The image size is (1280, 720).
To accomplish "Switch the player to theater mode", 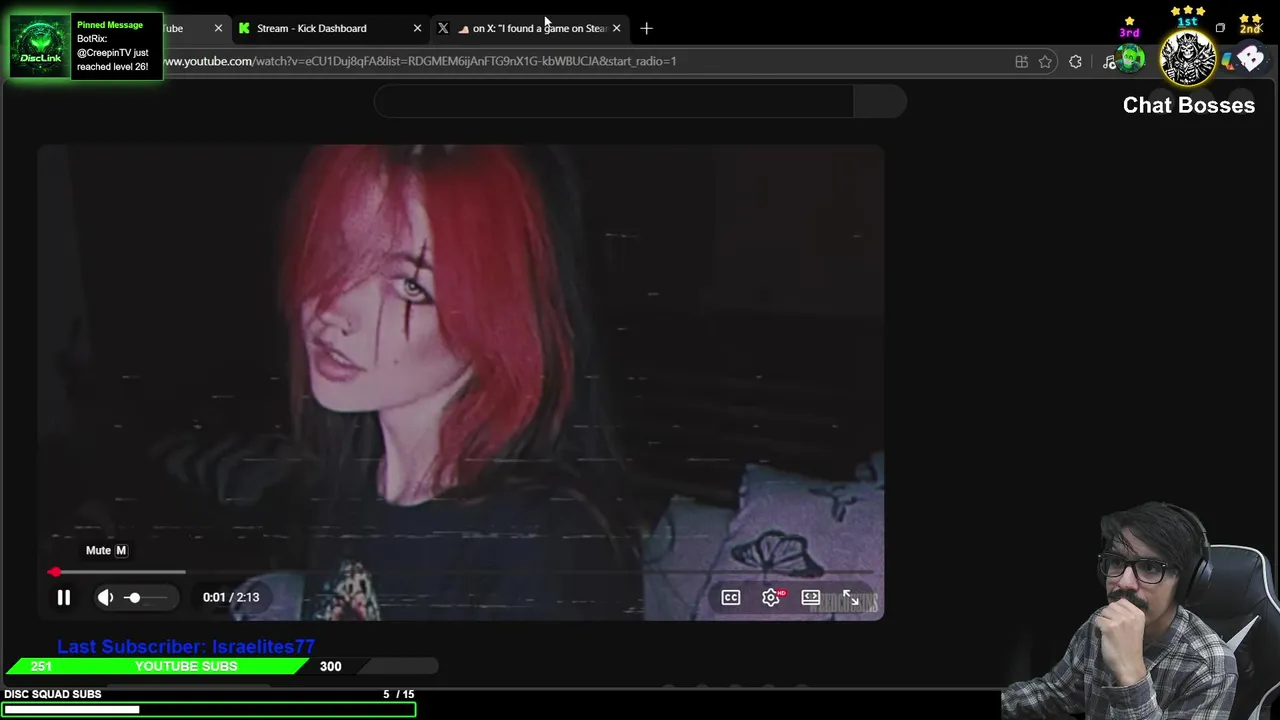I will 811,598.
